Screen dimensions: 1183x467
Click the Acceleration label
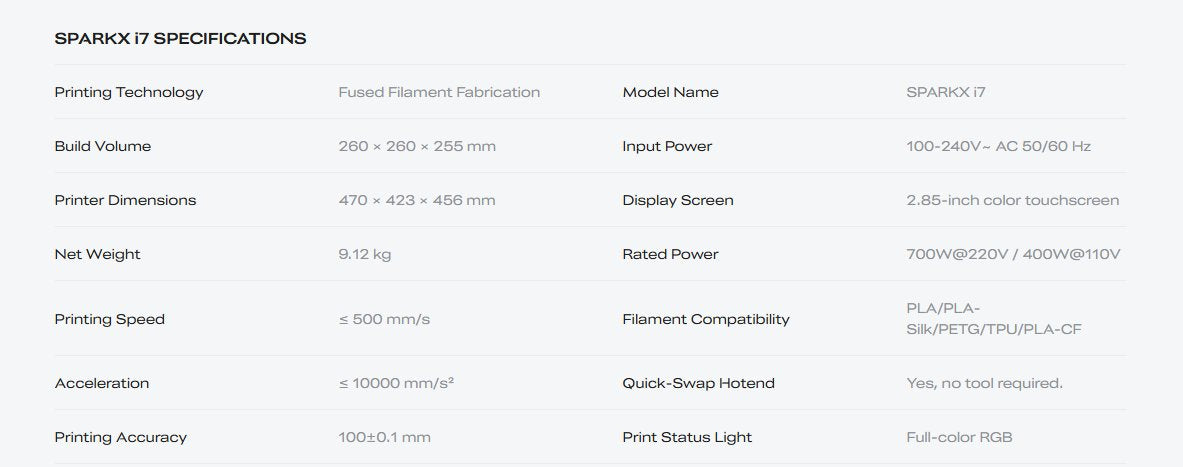(102, 383)
